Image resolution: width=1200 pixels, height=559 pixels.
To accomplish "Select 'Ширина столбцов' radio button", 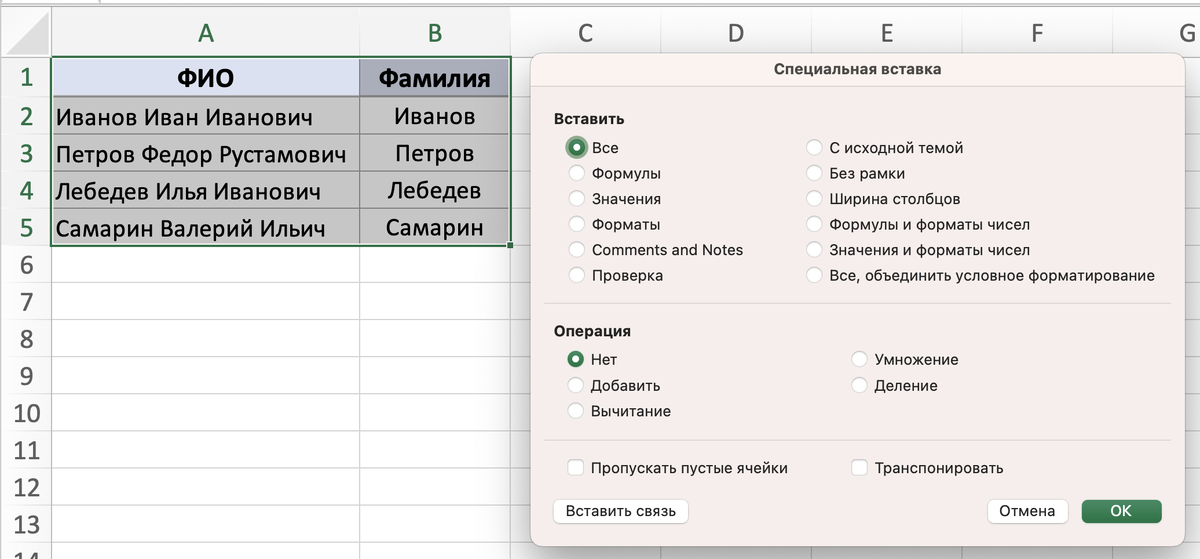I will [814, 199].
